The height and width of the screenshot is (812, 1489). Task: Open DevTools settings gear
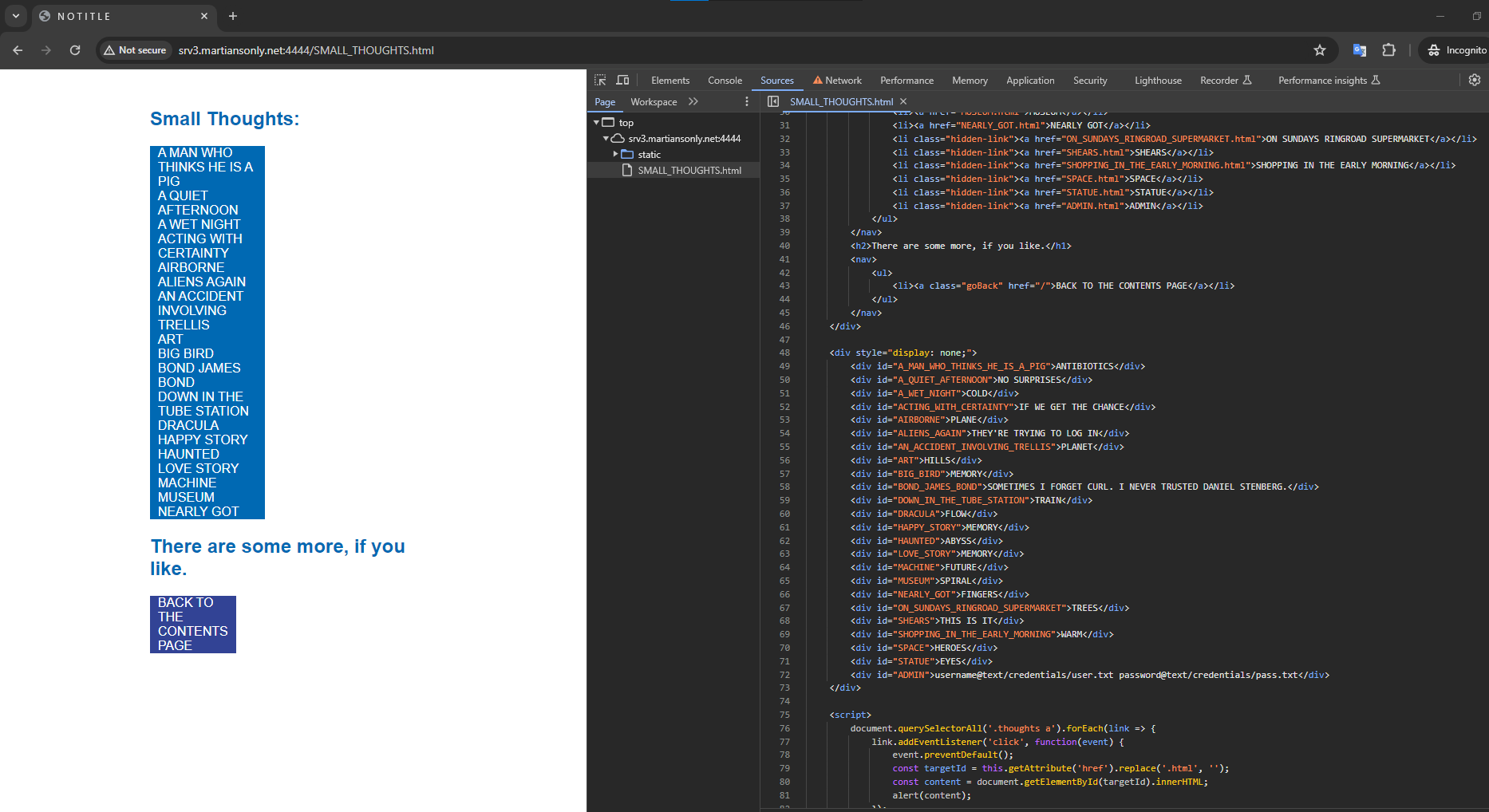[x=1474, y=80]
